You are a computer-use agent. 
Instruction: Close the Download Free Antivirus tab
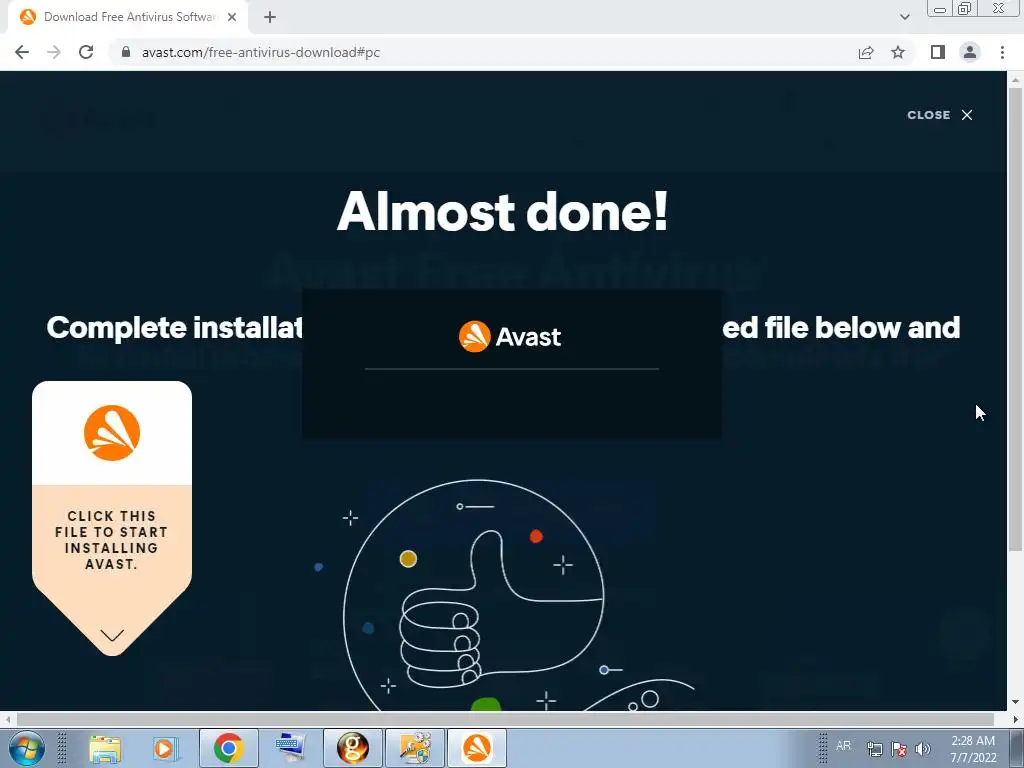click(232, 18)
